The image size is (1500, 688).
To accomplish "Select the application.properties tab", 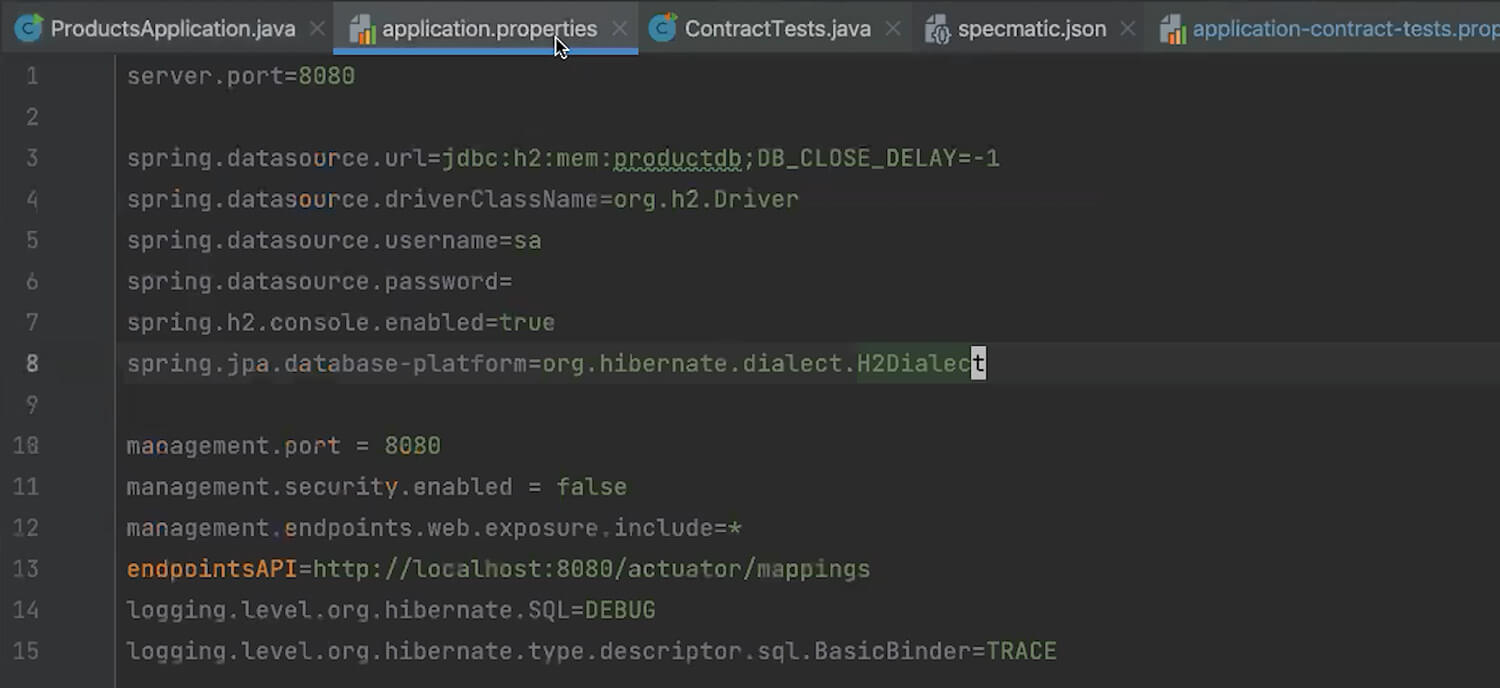I will 490,28.
